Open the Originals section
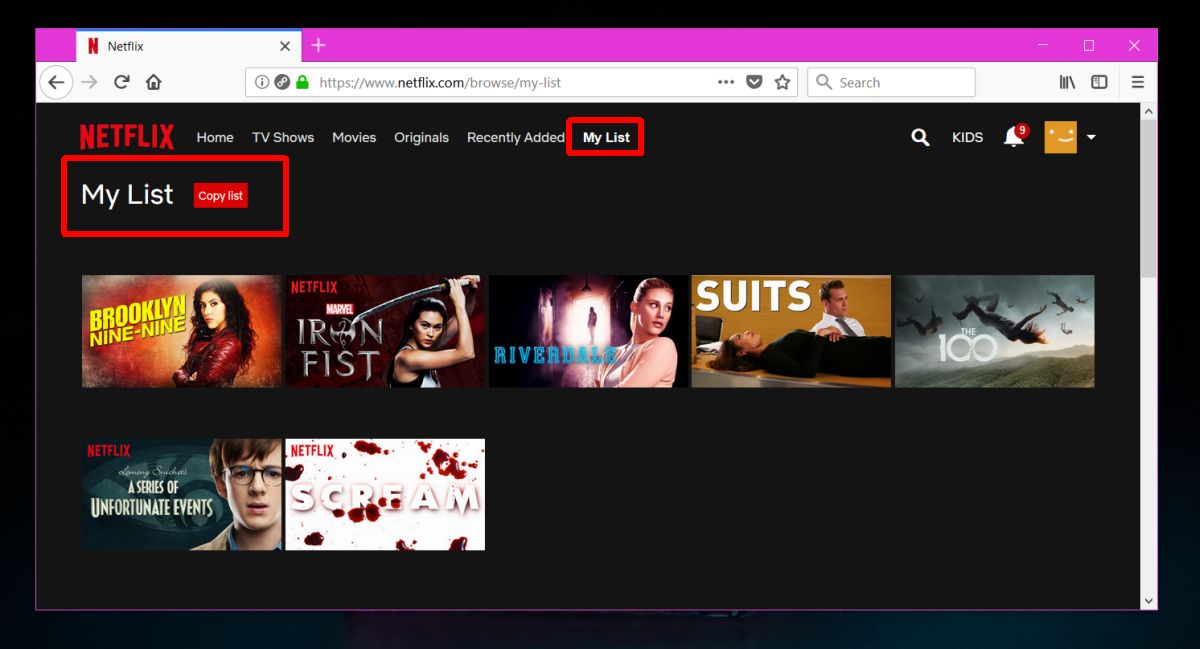This screenshot has width=1200, height=649. pyautogui.click(x=421, y=137)
